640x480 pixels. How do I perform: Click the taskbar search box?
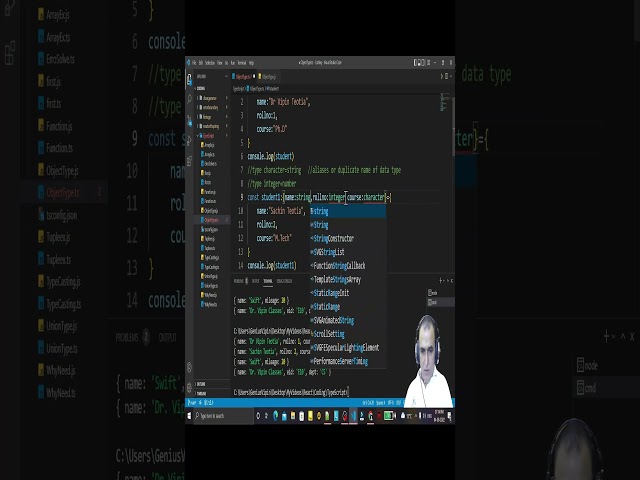223,416
